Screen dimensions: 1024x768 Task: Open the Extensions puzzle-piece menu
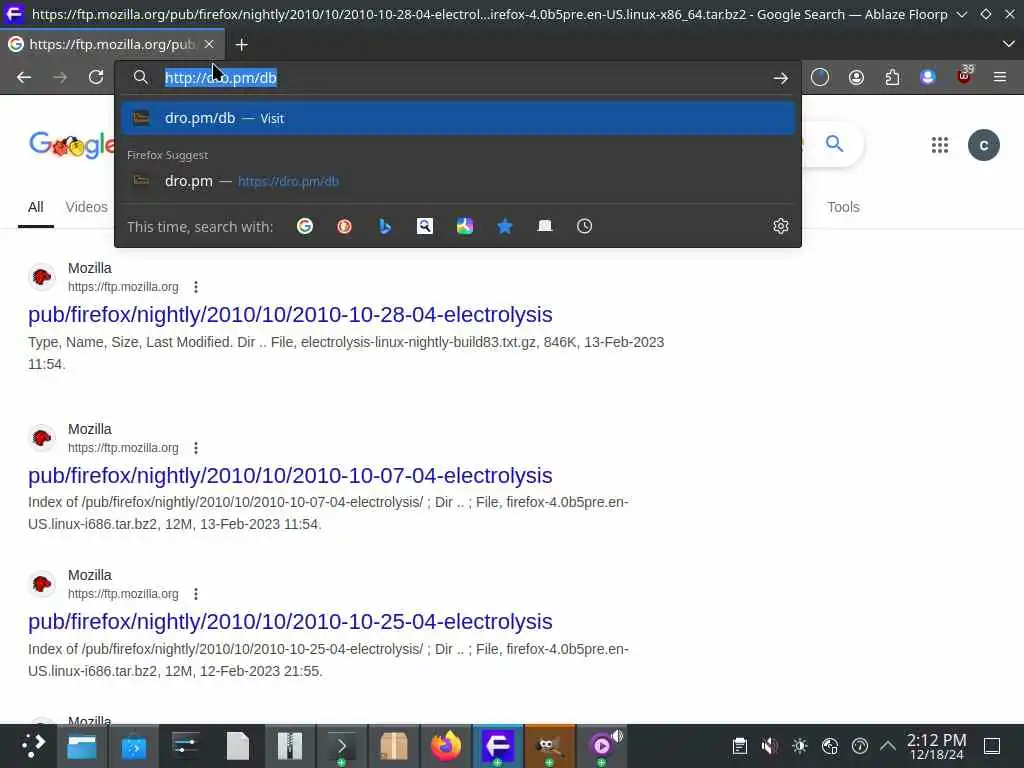click(x=892, y=78)
